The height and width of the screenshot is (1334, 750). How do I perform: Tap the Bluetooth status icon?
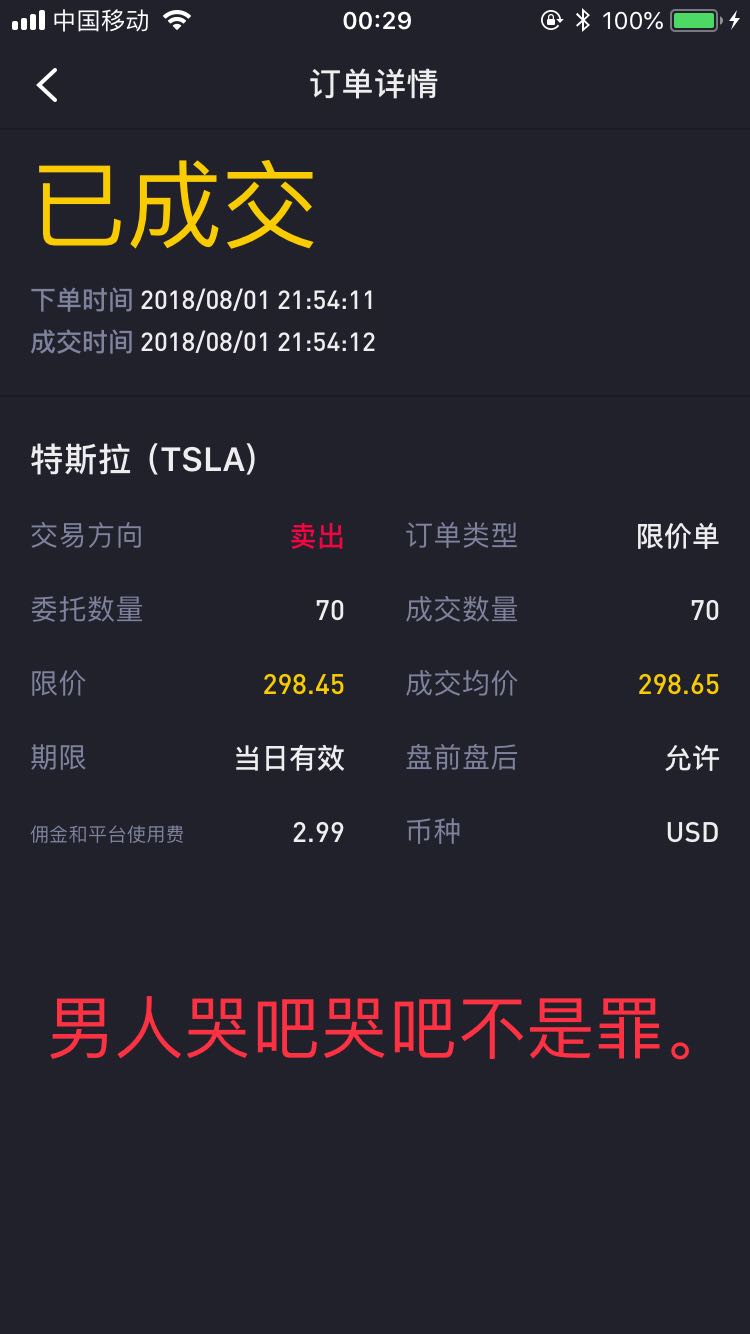pos(583,20)
